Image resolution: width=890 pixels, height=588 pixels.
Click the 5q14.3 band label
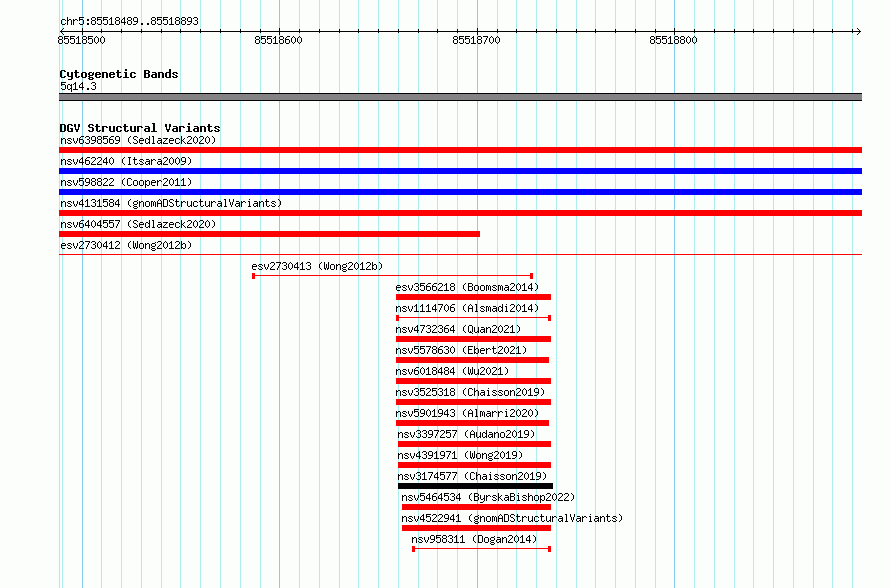[x=78, y=86]
